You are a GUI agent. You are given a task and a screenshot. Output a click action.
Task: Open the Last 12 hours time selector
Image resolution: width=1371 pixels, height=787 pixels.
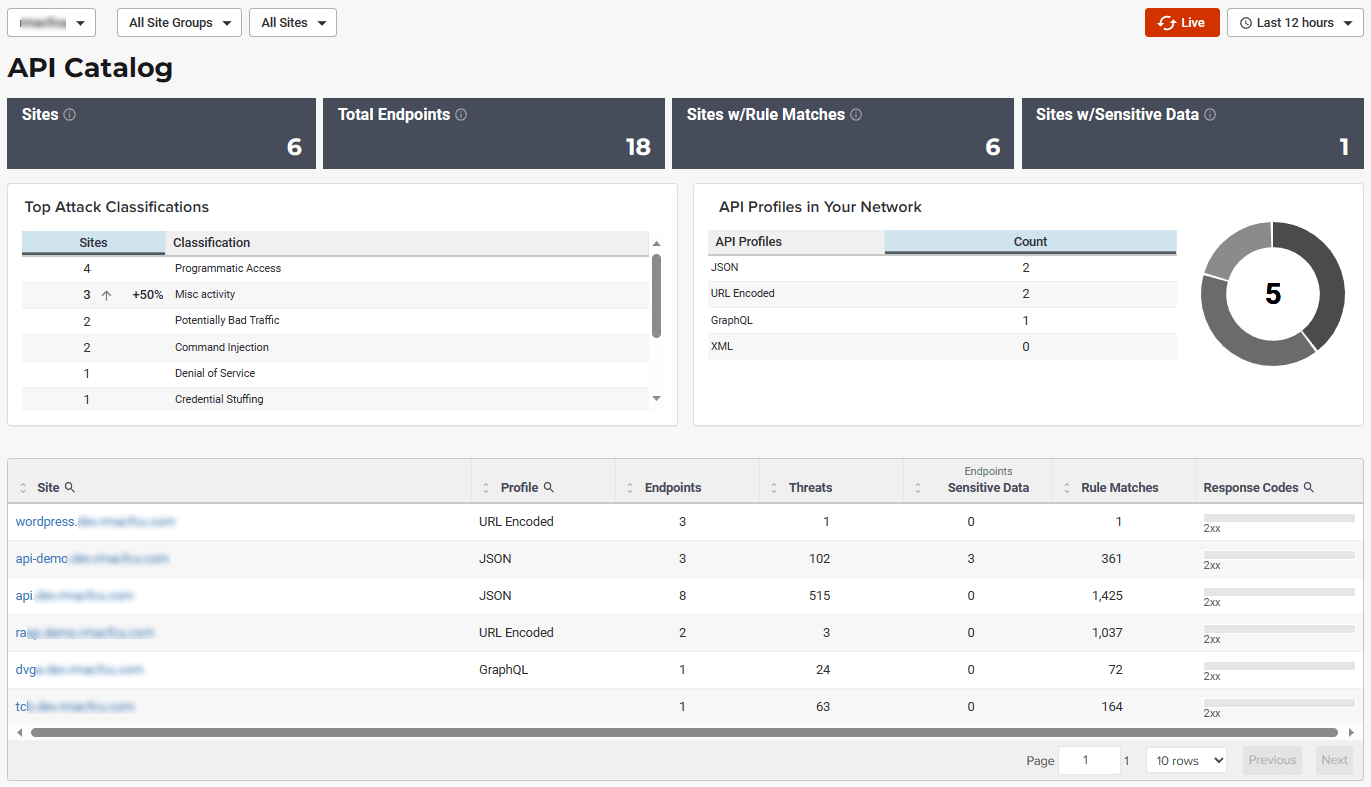pyautogui.click(x=1295, y=22)
